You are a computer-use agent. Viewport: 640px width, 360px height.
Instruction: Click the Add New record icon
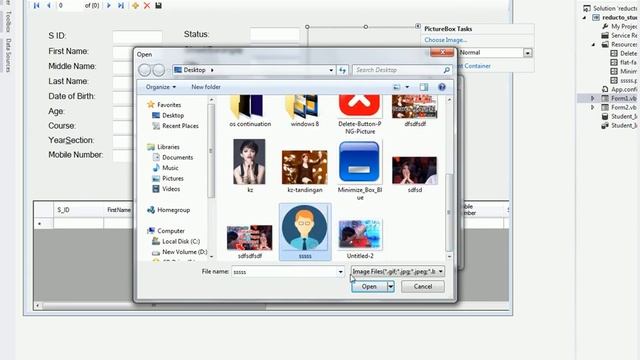(x=135, y=5)
